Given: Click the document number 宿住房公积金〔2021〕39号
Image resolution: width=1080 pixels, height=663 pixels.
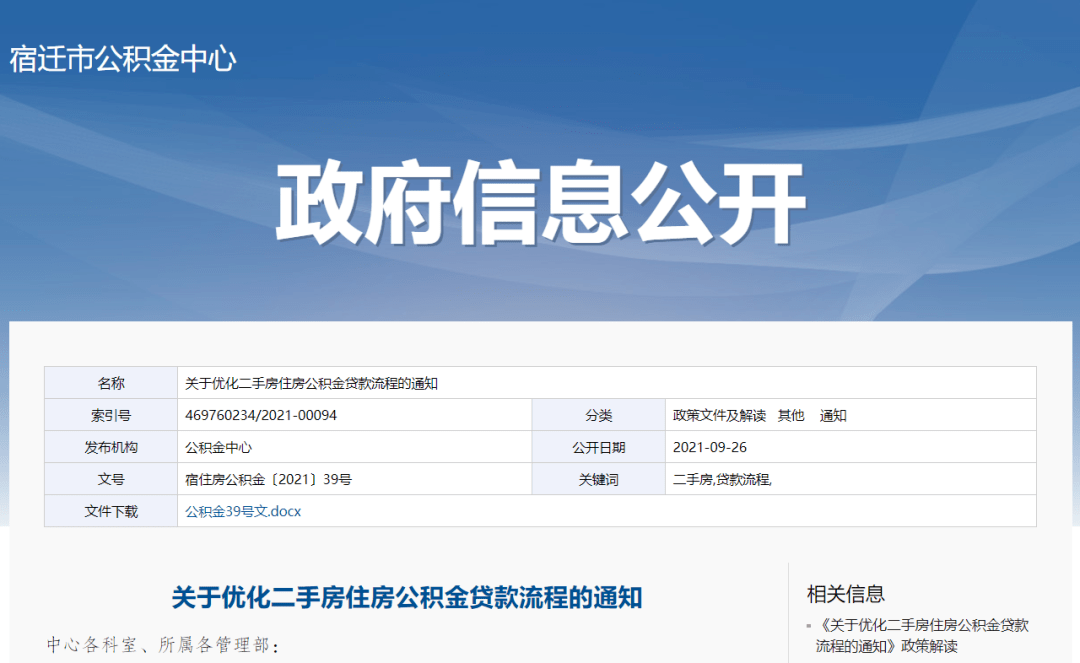Looking at the screenshot, I should coord(269,479).
